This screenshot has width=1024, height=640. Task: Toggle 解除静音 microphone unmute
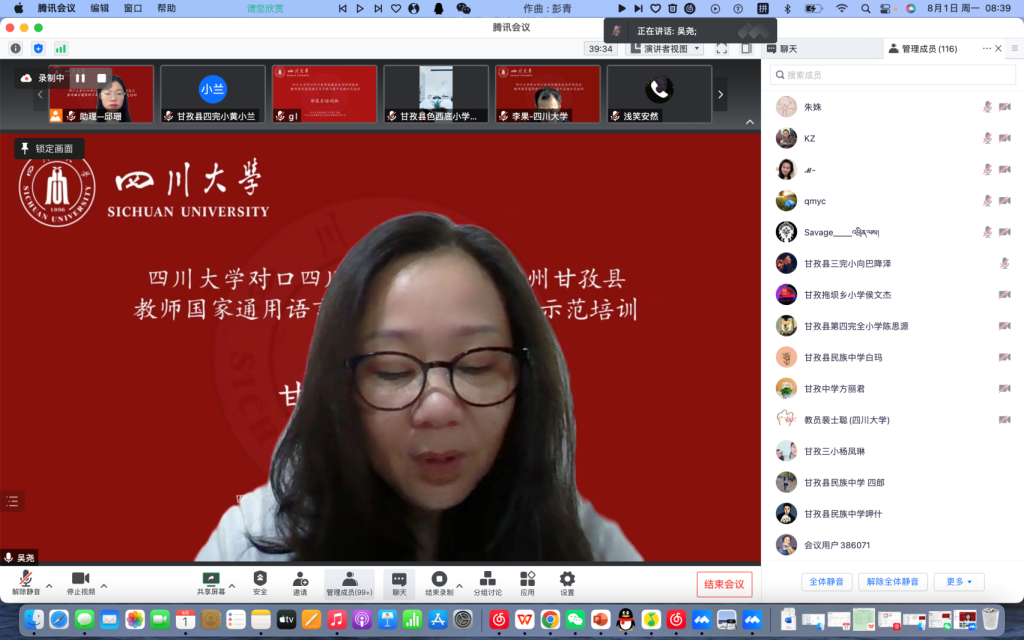click(26, 579)
